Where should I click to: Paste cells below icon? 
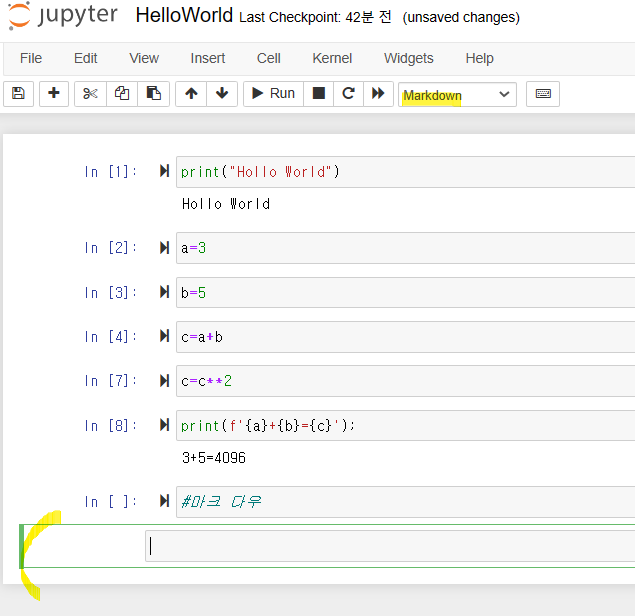point(153,94)
